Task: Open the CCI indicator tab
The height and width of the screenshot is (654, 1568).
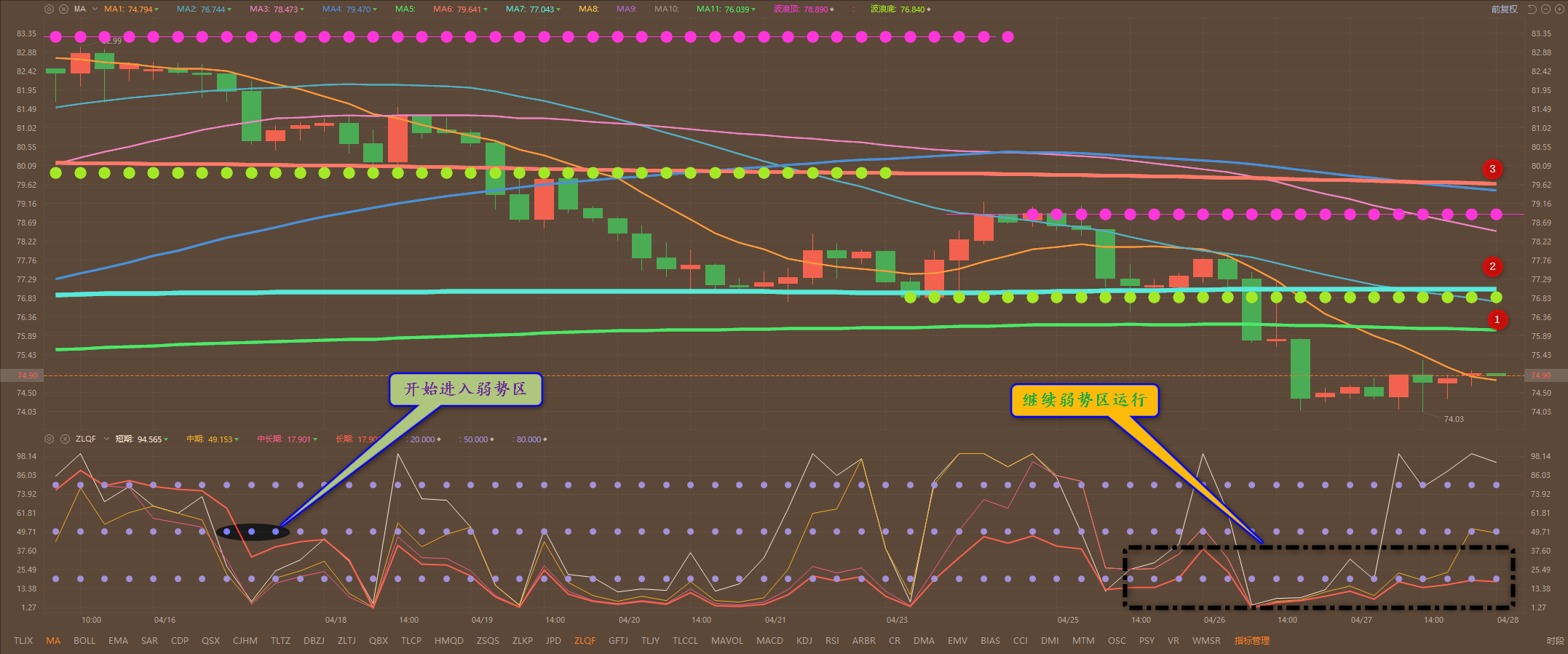Action: (x=1021, y=641)
